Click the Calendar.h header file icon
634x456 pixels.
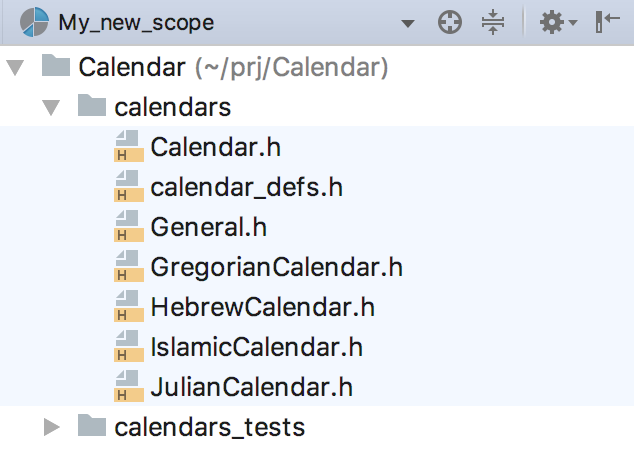coord(129,146)
